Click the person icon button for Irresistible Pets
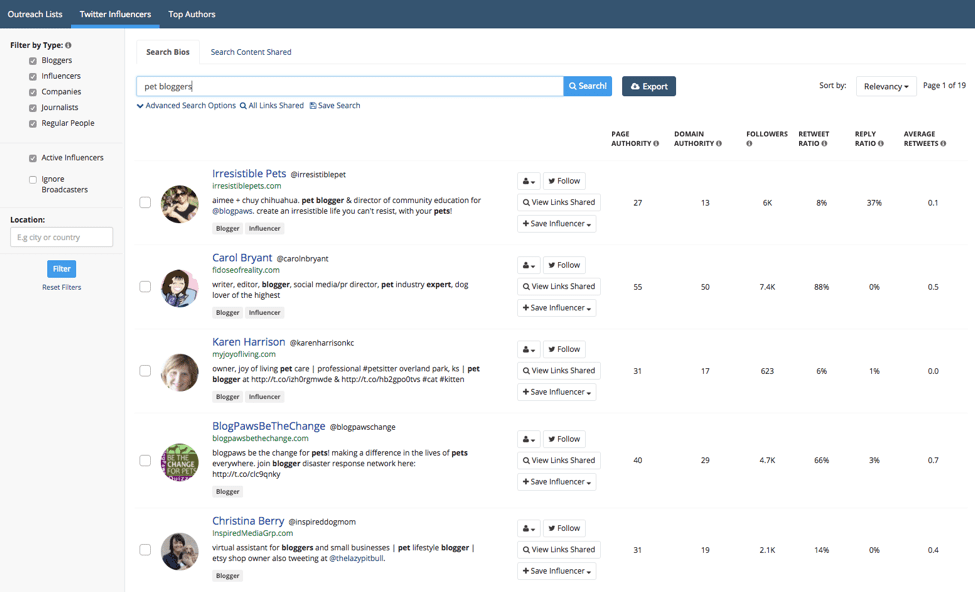This screenshot has width=975, height=592. point(528,181)
